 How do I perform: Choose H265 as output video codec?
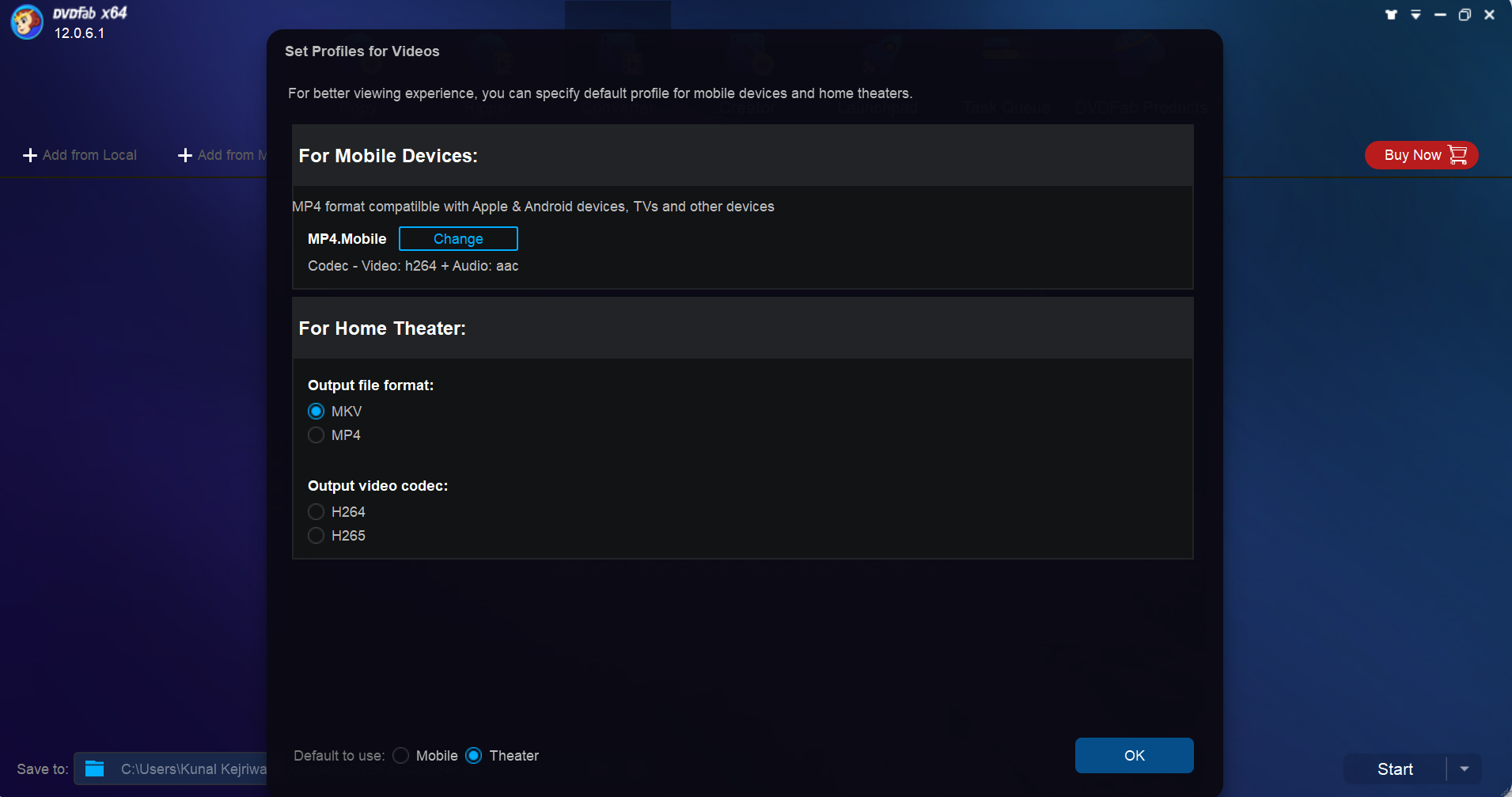(x=316, y=536)
